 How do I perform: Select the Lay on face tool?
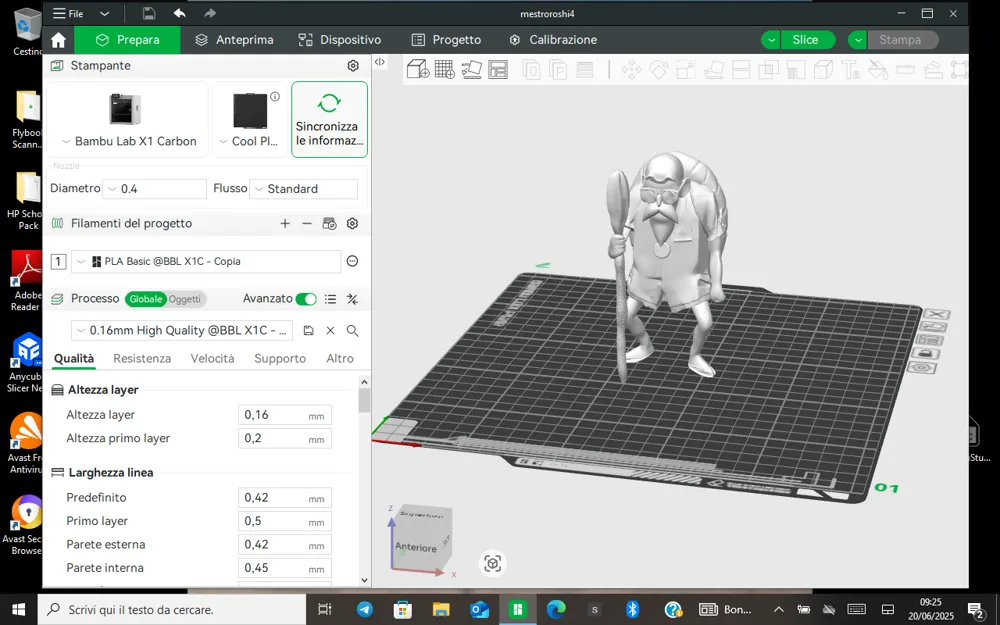[x=714, y=69]
